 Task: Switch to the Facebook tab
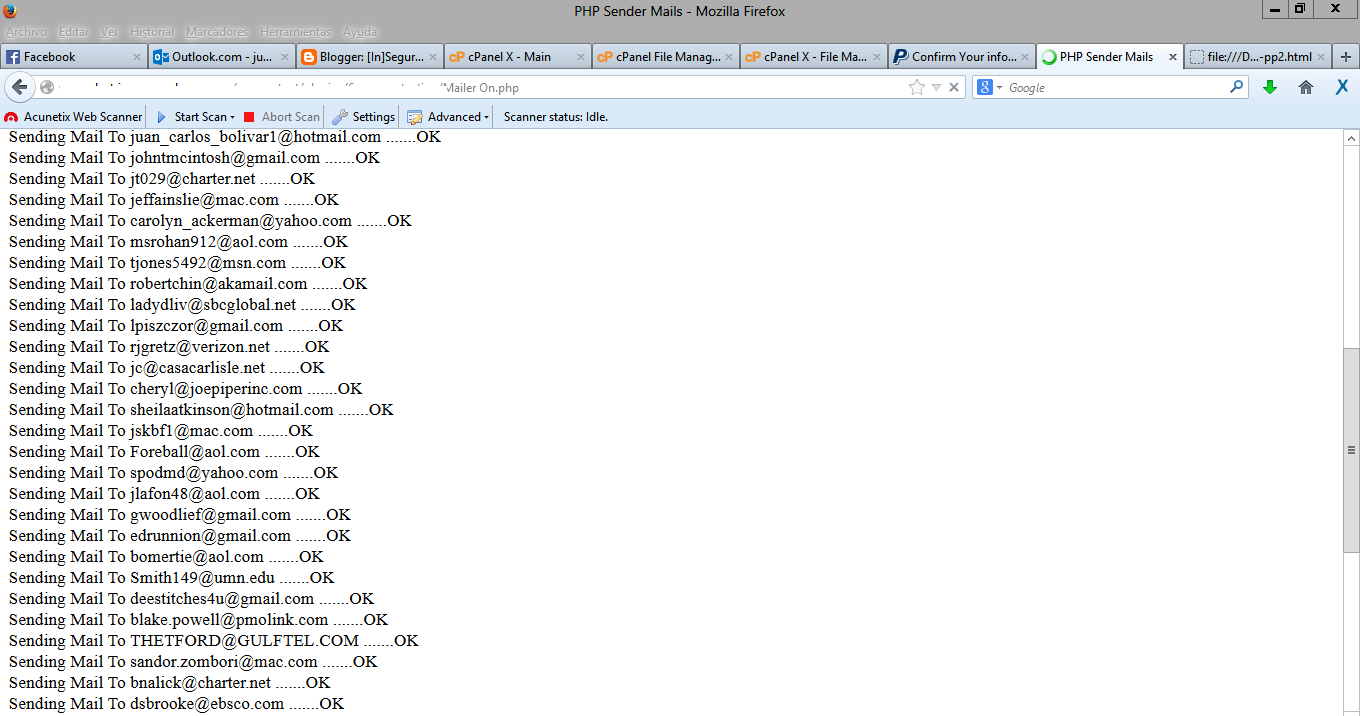tap(74, 57)
